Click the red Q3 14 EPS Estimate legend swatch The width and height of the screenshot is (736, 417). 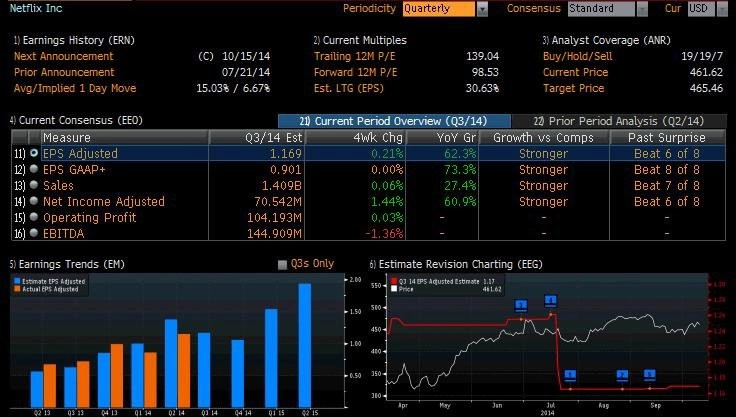tap(394, 281)
